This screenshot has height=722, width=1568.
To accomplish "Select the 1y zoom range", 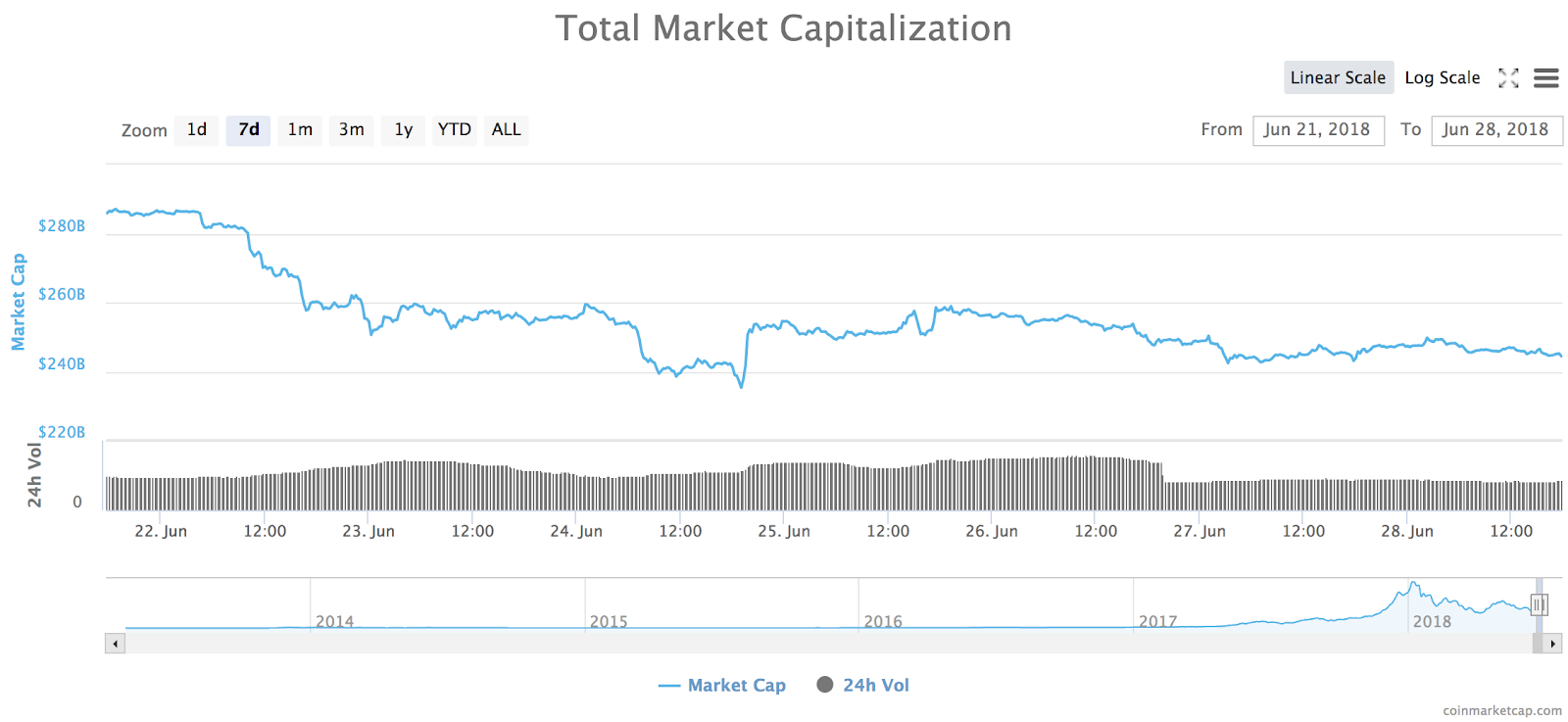I will 403,129.
